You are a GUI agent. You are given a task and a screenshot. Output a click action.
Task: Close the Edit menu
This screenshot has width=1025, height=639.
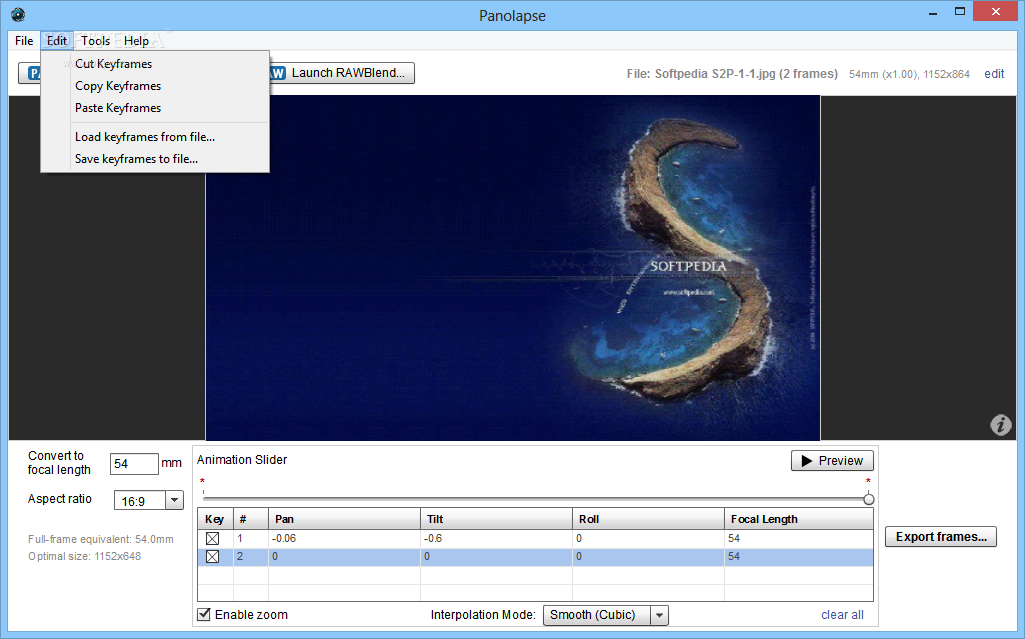pyautogui.click(x=57, y=41)
